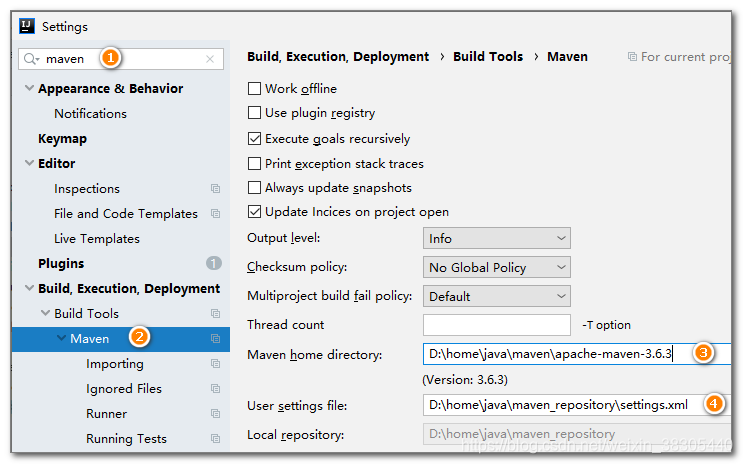Click the '-T option' hint text
Image resolution: width=743 pixels, height=464 pixels.
click(607, 325)
